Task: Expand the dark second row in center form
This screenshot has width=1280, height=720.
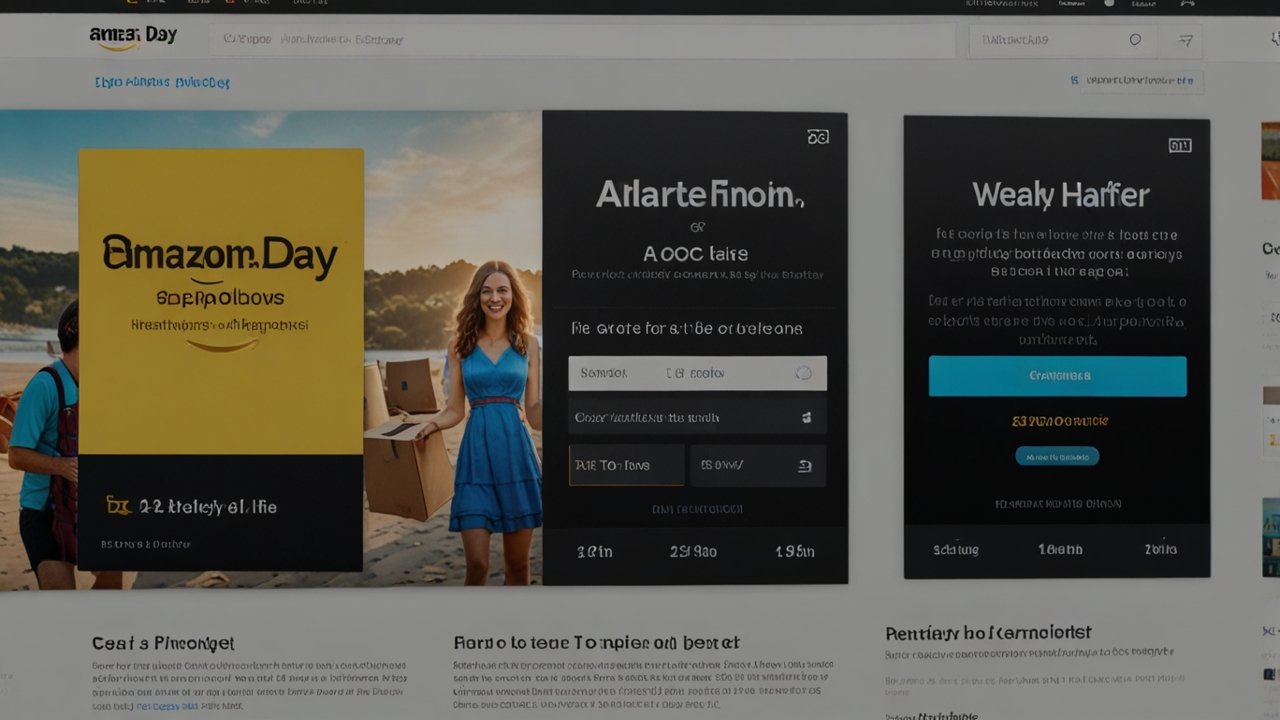Action: [x=696, y=417]
